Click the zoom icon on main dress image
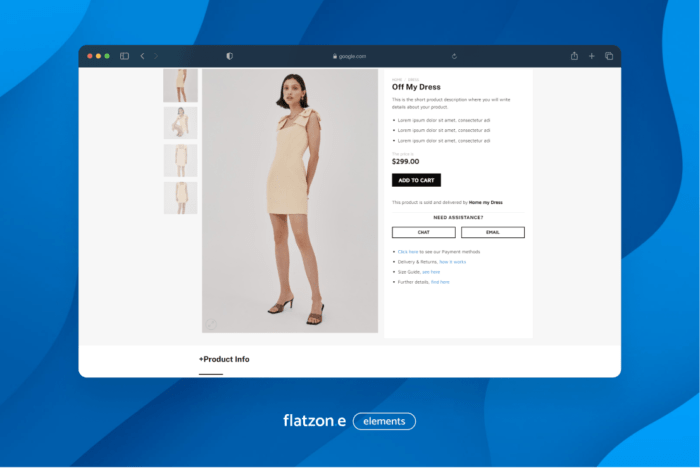Image resolution: width=700 pixels, height=468 pixels. pos(211,323)
